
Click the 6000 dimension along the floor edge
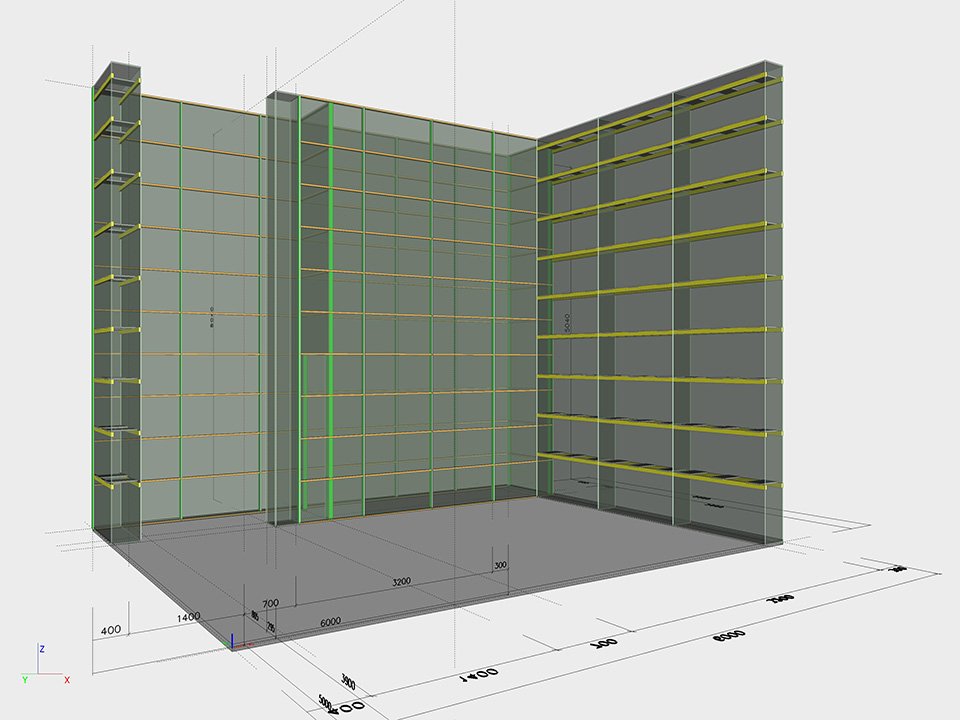click(x=330, y=622)
